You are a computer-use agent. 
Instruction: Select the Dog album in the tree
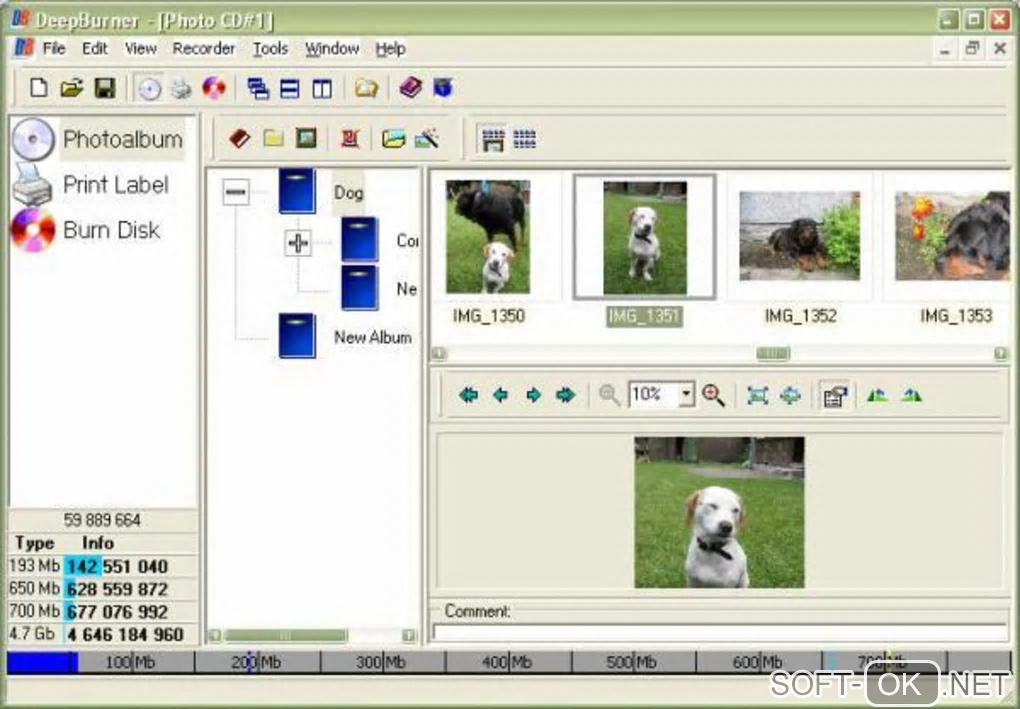(348, 193)
